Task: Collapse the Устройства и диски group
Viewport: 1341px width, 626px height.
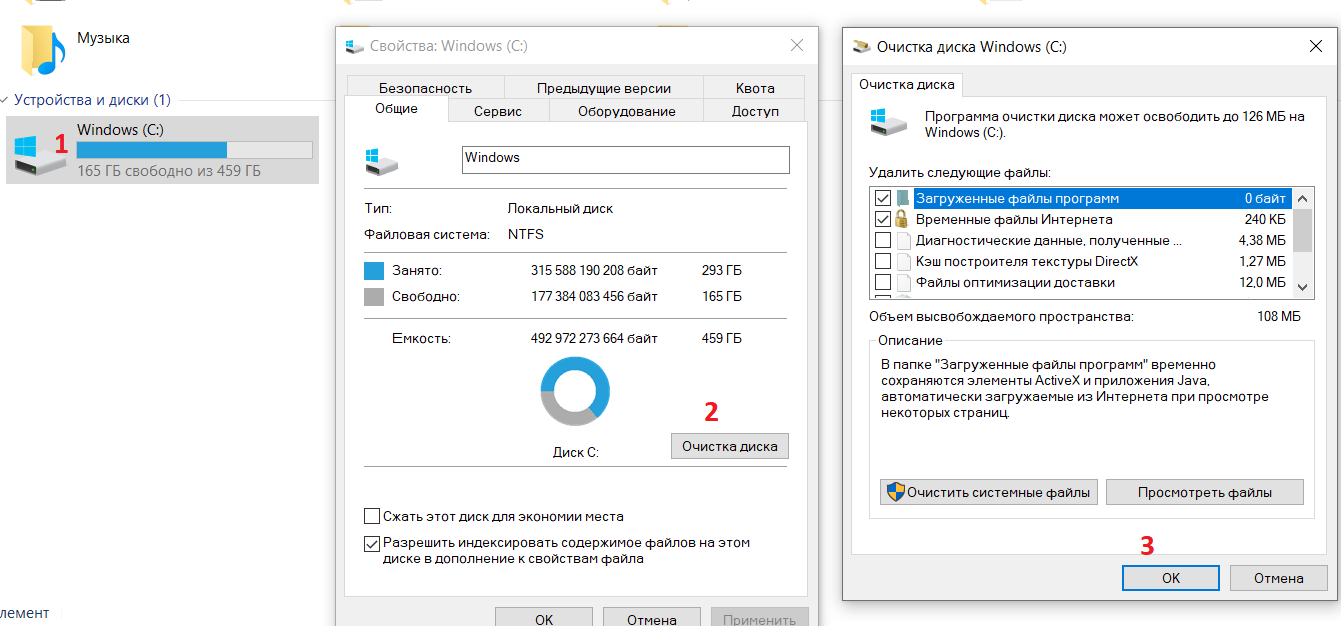Action: click(x=5, y=100)
